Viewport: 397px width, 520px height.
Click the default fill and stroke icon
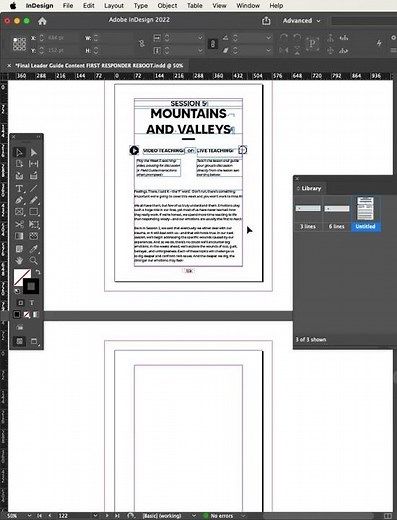coord(17,291)
